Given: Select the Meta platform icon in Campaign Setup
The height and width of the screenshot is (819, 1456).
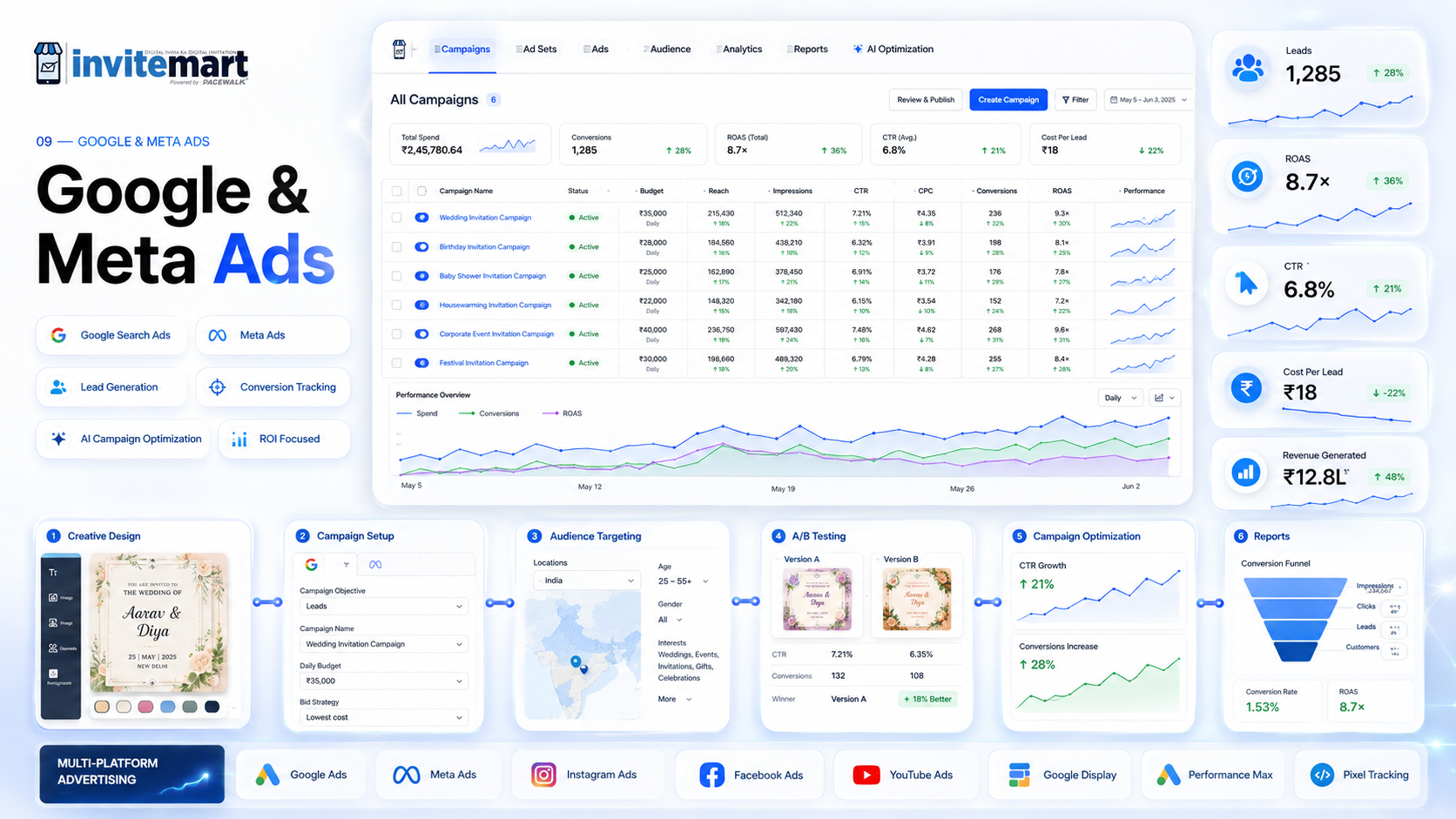Looking at the screenshot, I should click(375, 565).
